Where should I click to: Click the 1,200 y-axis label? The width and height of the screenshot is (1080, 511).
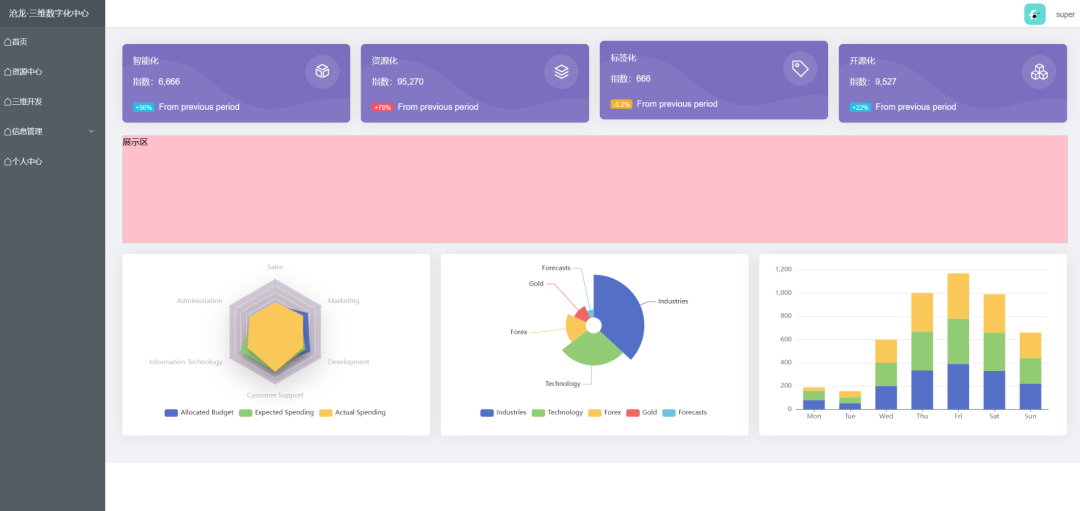(783, 269)
